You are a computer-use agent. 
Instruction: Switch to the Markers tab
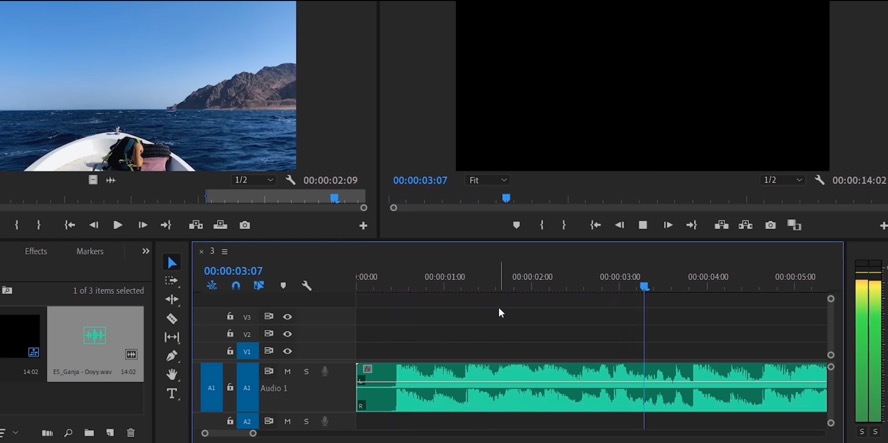pyautogui.click(x=90, y=251)
